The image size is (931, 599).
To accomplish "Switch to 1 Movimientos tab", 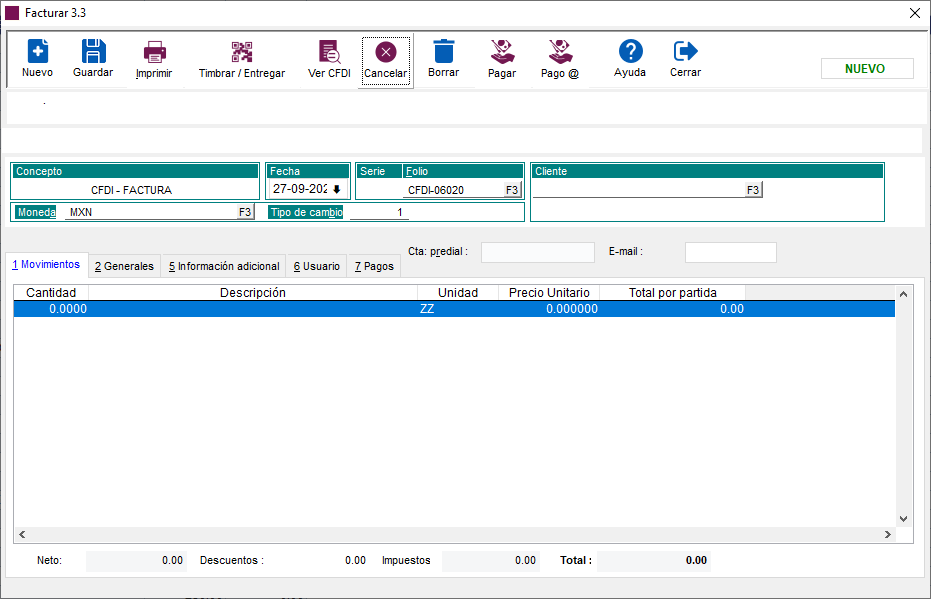I will pyautogui.click(x=46, y=264).
